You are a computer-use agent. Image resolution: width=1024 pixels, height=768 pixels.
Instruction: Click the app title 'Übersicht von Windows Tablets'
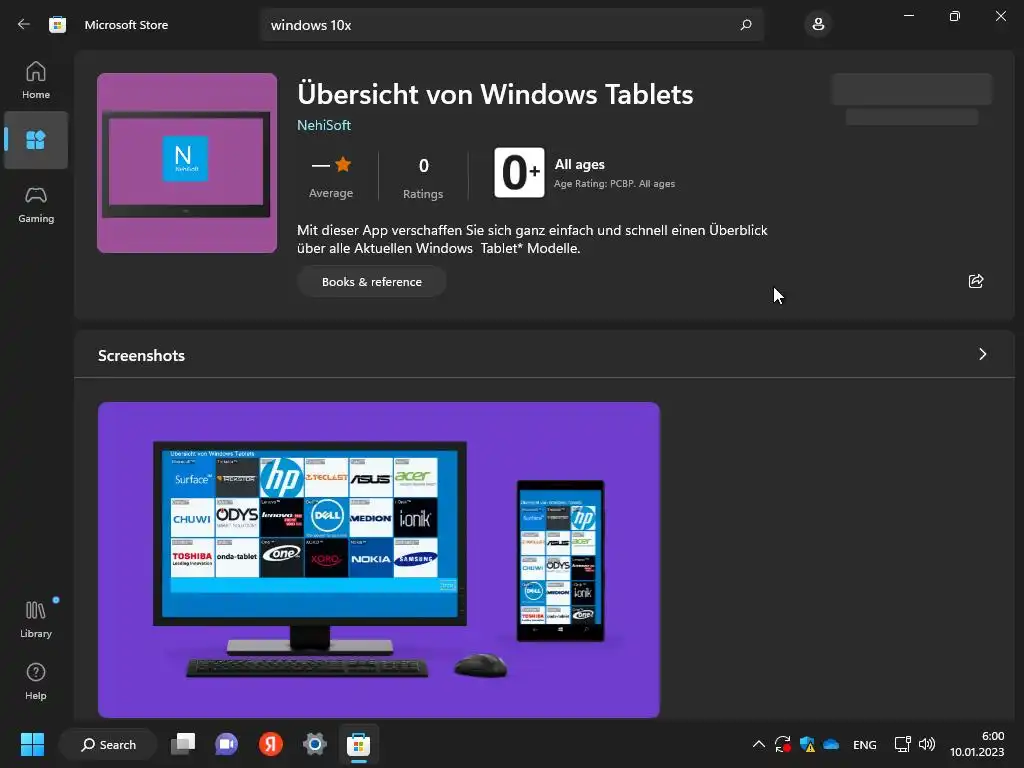[x=495, y=94]
